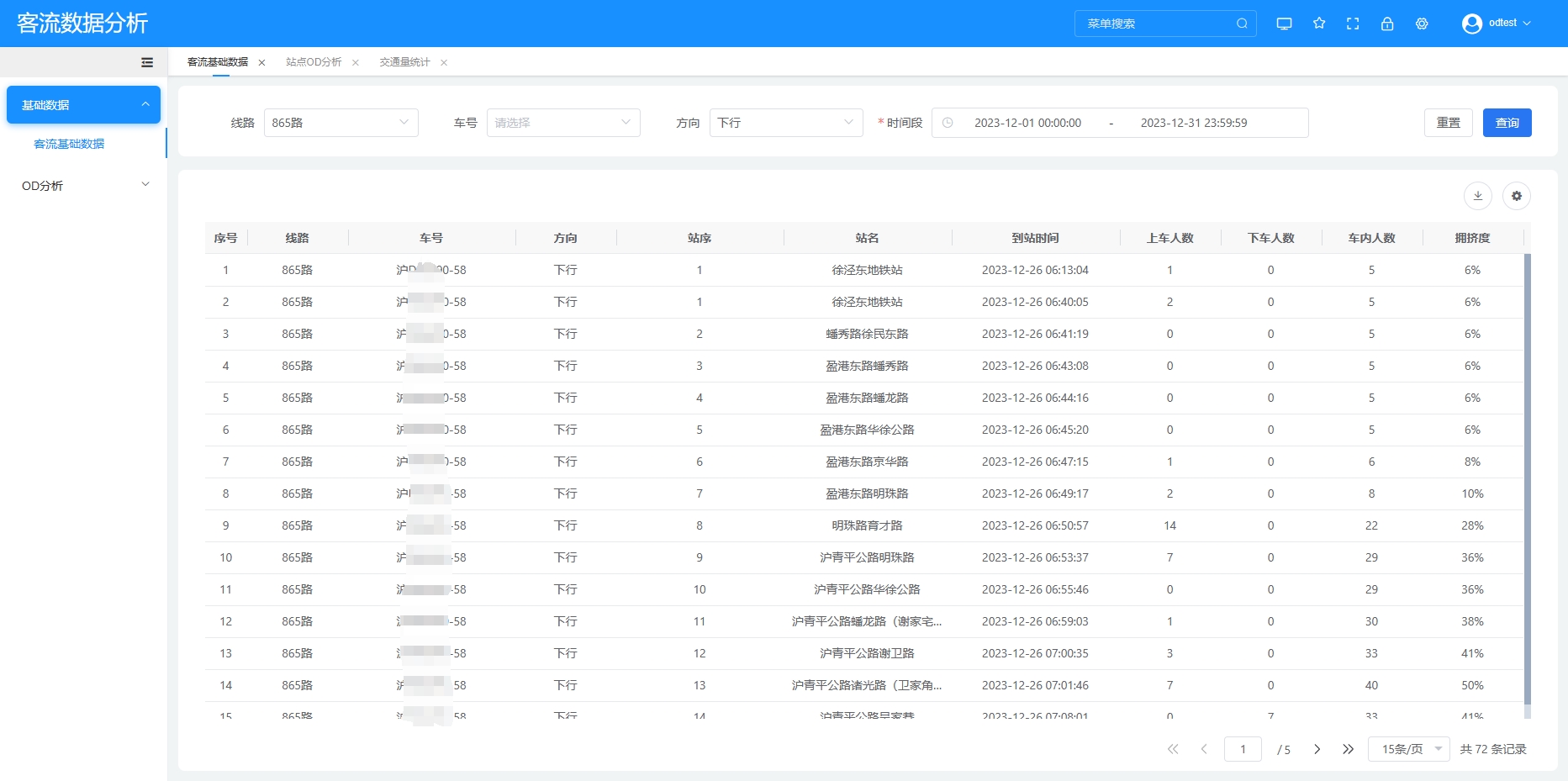Click the 下车人数 column header
Viewport: 1568px width, 781px height.
point(1270,238)
